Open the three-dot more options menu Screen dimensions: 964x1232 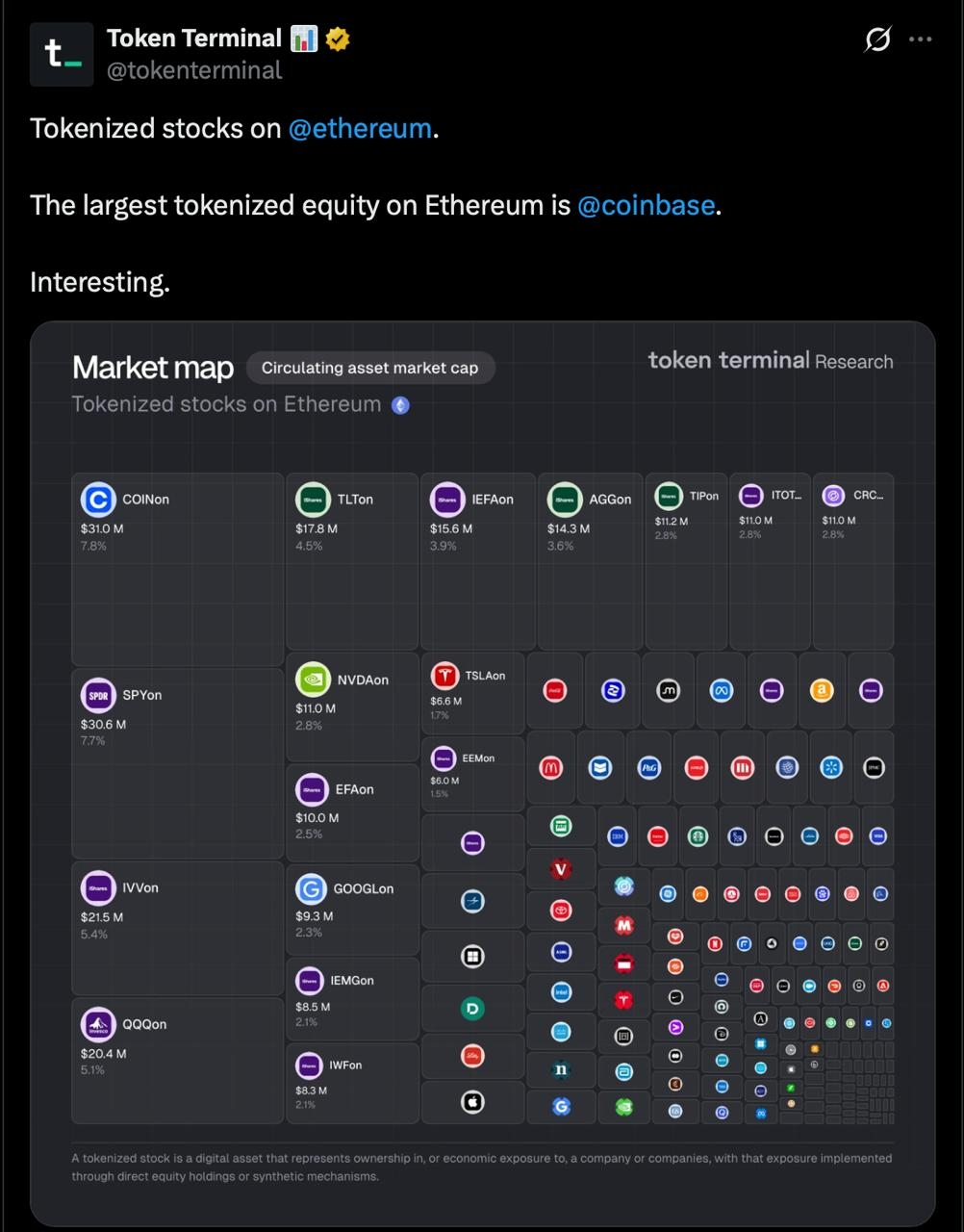pyautogui.click(x=921, y=39)
